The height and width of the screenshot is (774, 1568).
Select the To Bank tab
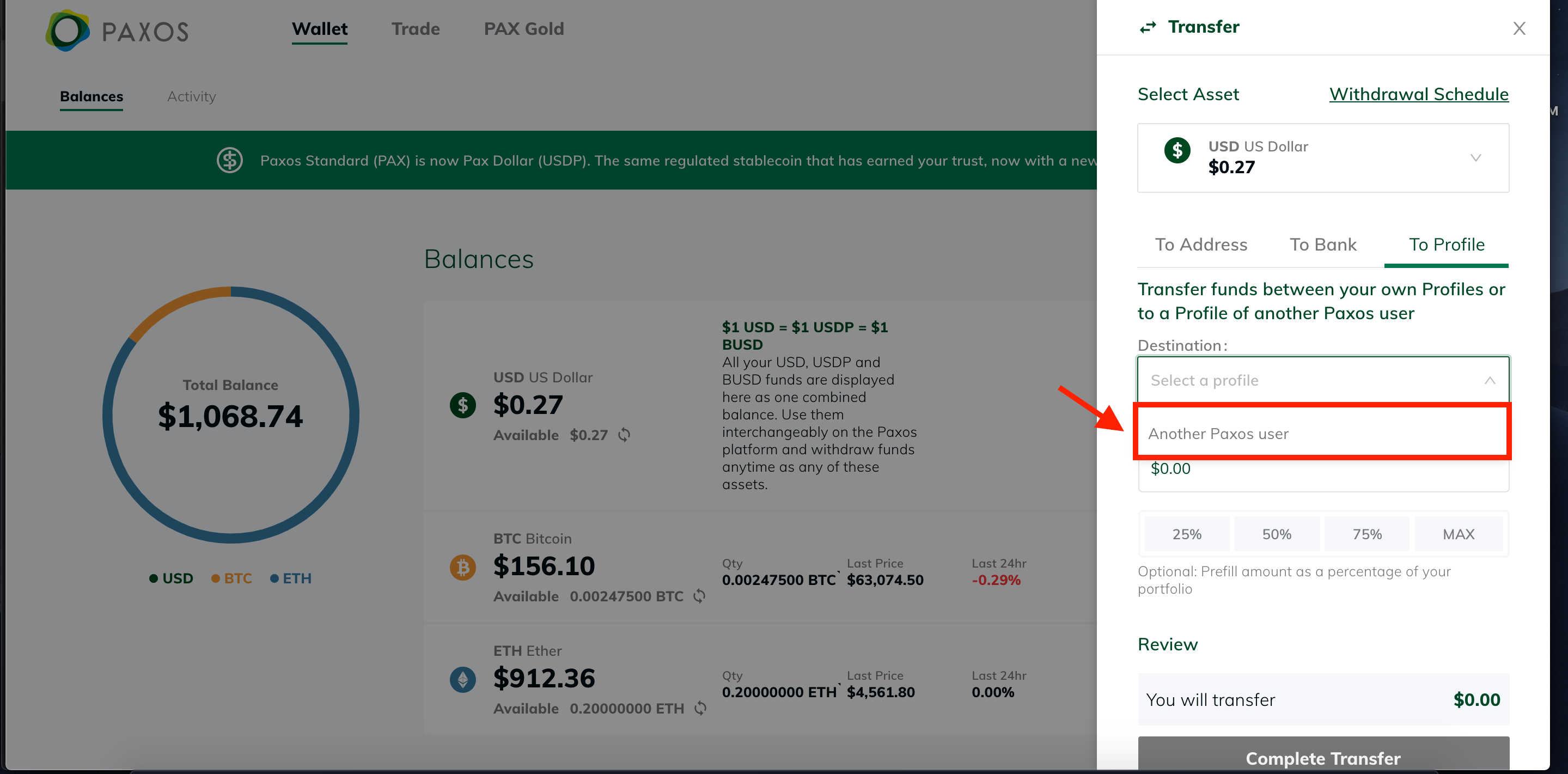pyautogui.click(x=1323, y=245)
